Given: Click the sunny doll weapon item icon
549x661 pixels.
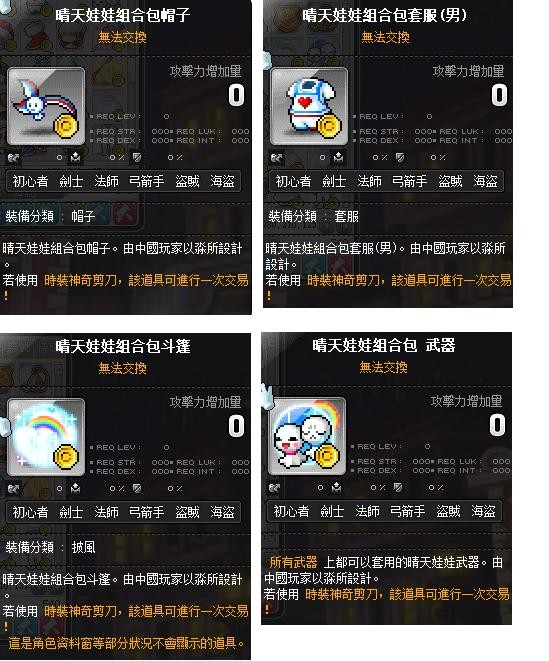Looking at the screenshot, I should (x=307, y=436).
